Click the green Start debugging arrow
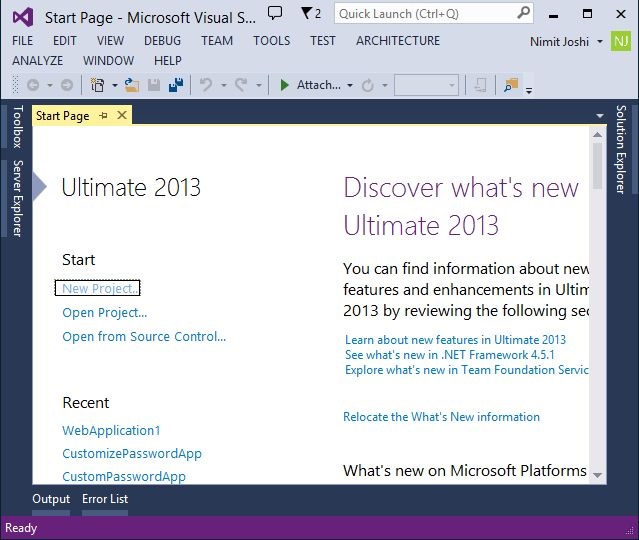Image resolution: width=639 pixels, height=540 pixels. coord(284,85)
